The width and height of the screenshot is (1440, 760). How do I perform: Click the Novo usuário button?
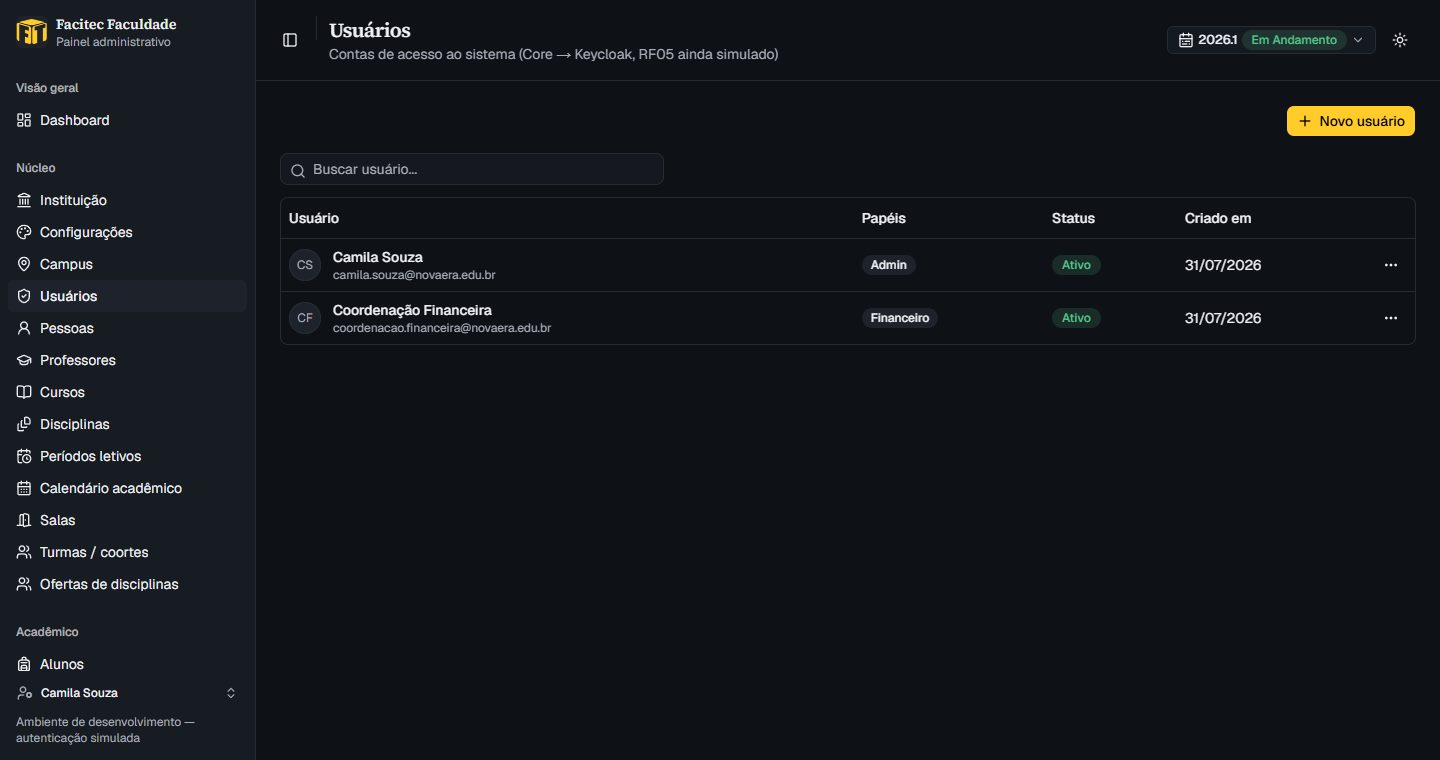click(1350, 121)
